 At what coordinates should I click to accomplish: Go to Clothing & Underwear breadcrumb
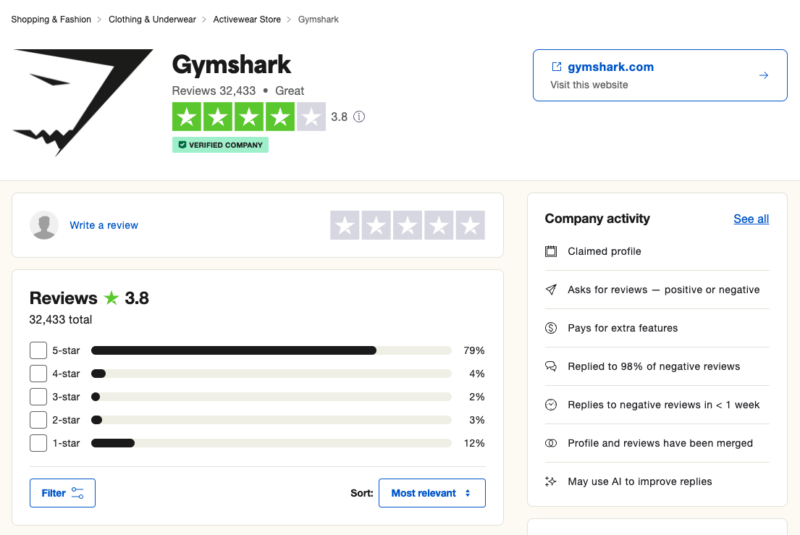coord(150,19)
